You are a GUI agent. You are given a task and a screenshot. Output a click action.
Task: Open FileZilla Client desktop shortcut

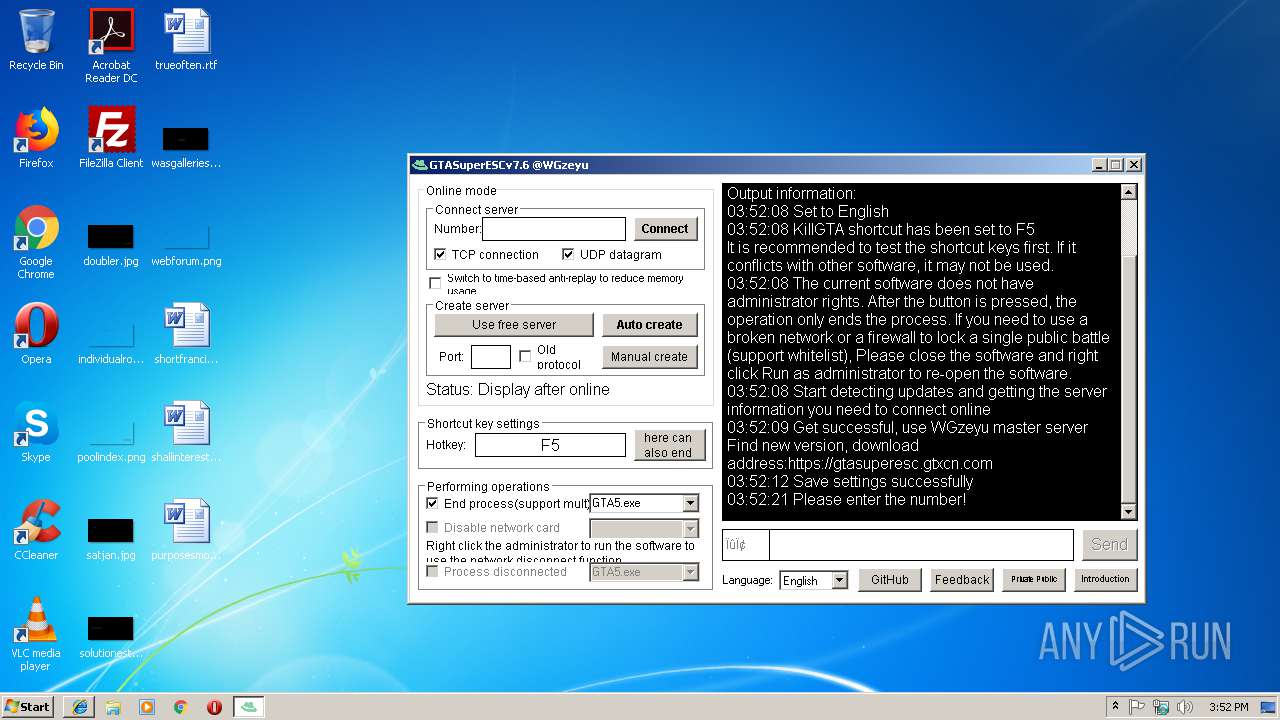(x=111, y=138)
